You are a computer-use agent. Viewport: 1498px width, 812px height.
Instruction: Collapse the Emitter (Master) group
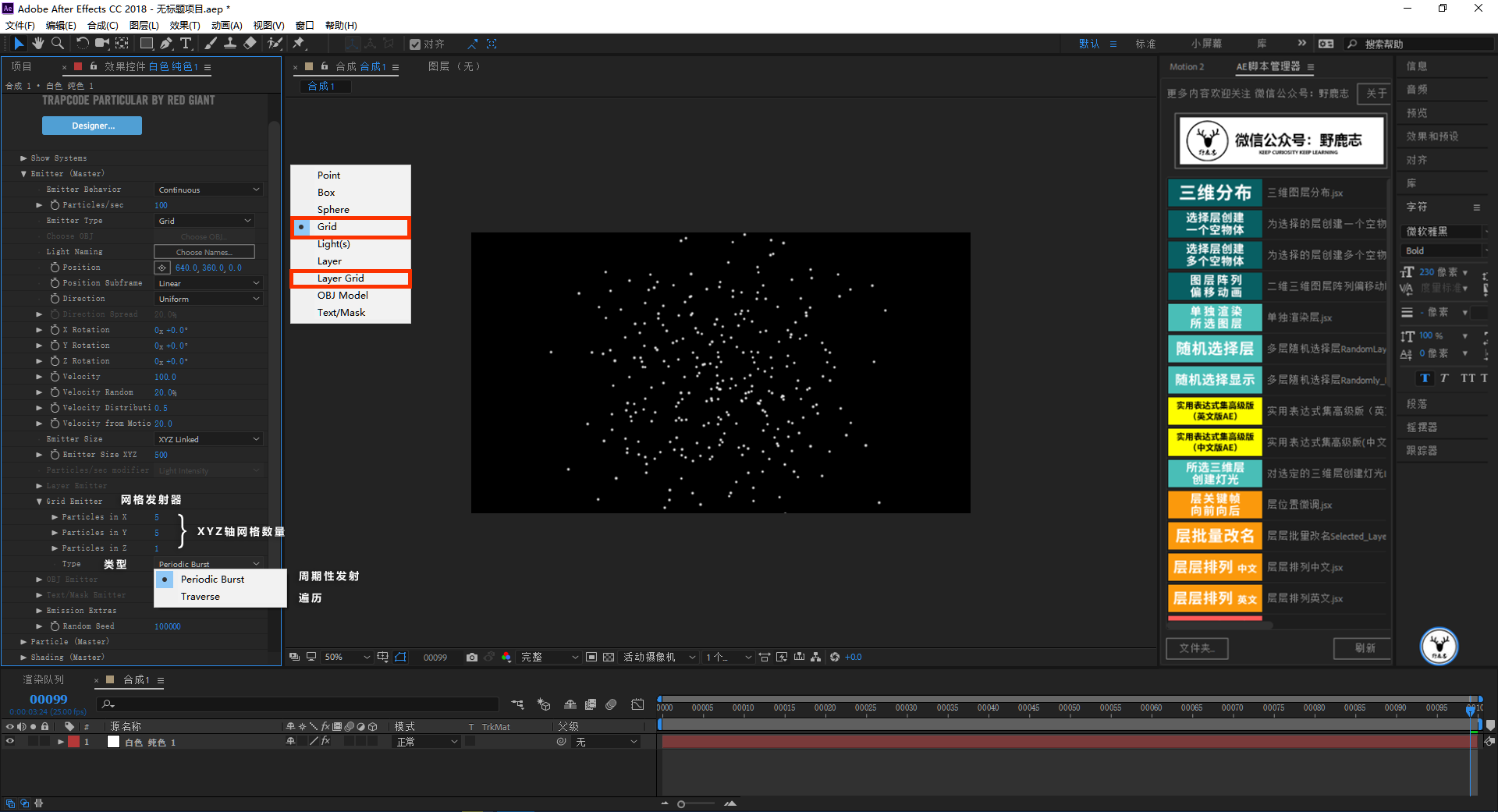tap(23, 174)
